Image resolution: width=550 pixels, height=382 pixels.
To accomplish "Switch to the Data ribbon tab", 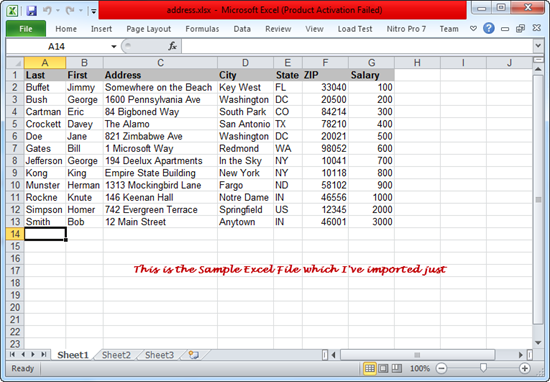I will [x=242, y=29].
